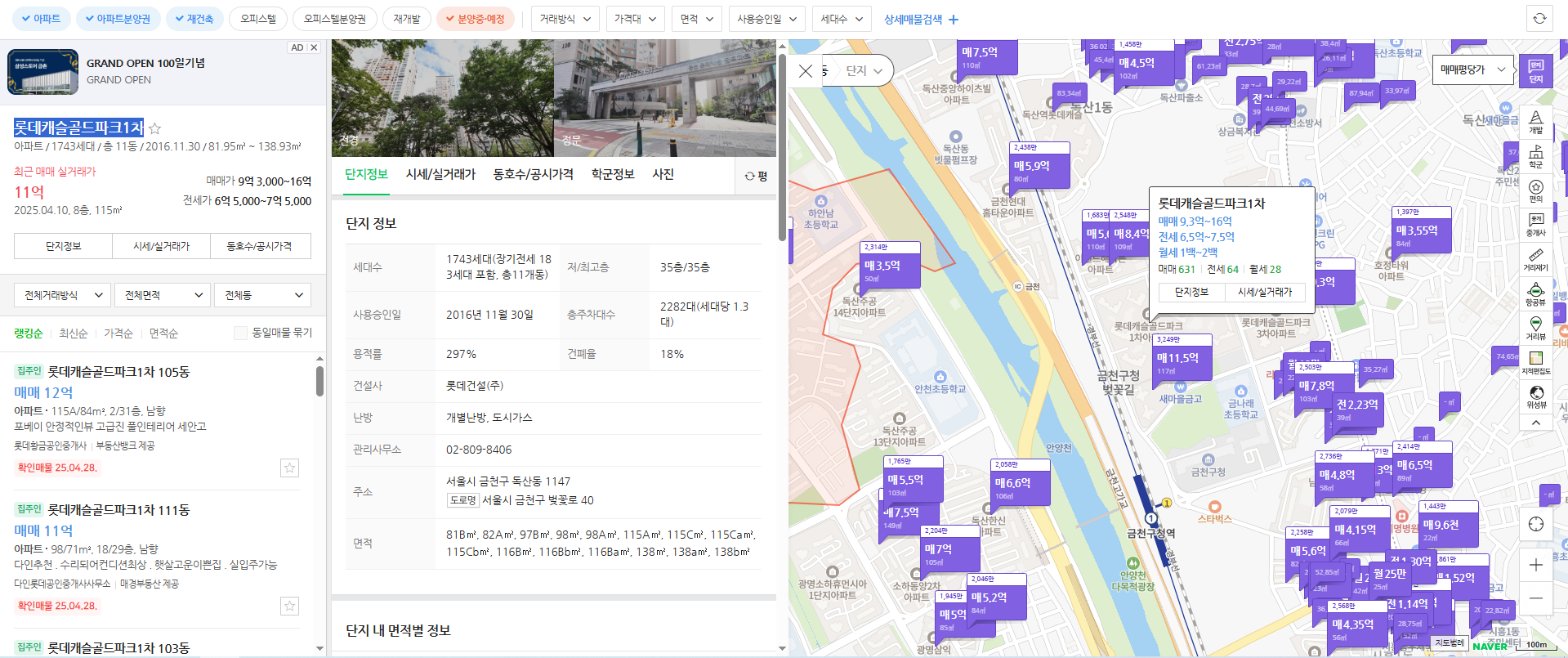
Task: Switch to 위성뷰 satellite view
Action: [x=1536, y=397]
